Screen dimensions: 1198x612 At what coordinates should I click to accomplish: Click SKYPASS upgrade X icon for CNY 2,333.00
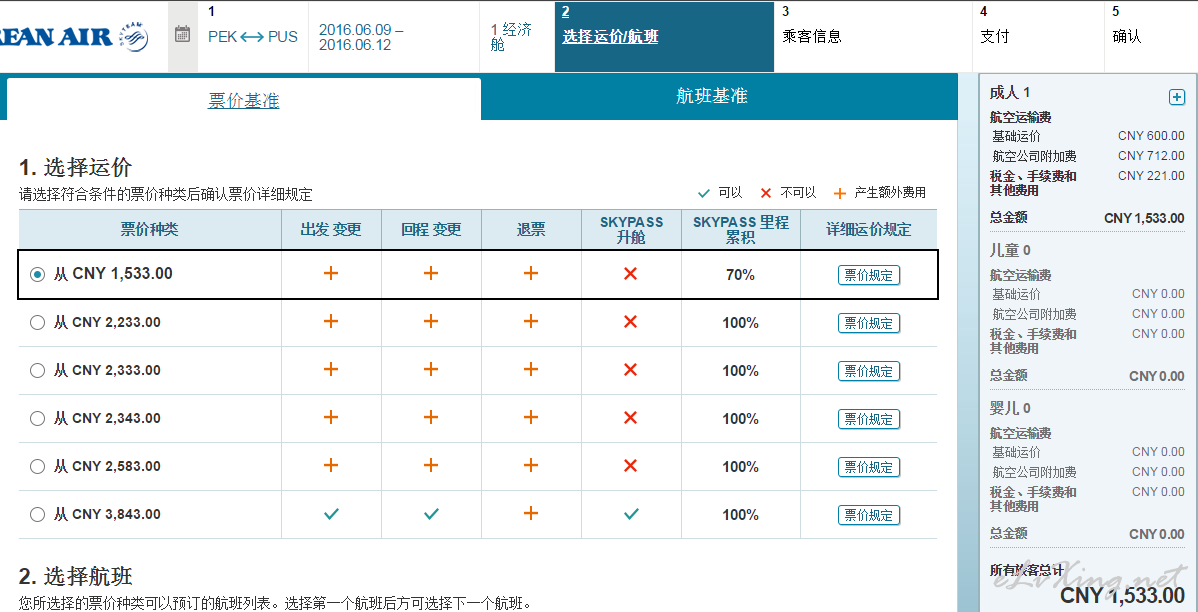[630, 370]
